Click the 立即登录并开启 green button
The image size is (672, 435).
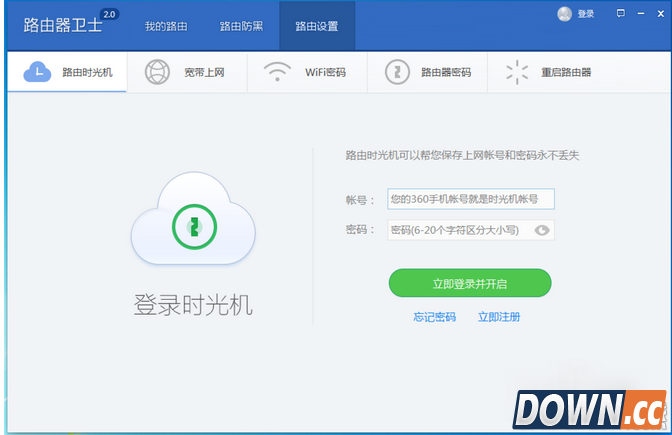tap(470, 283)
